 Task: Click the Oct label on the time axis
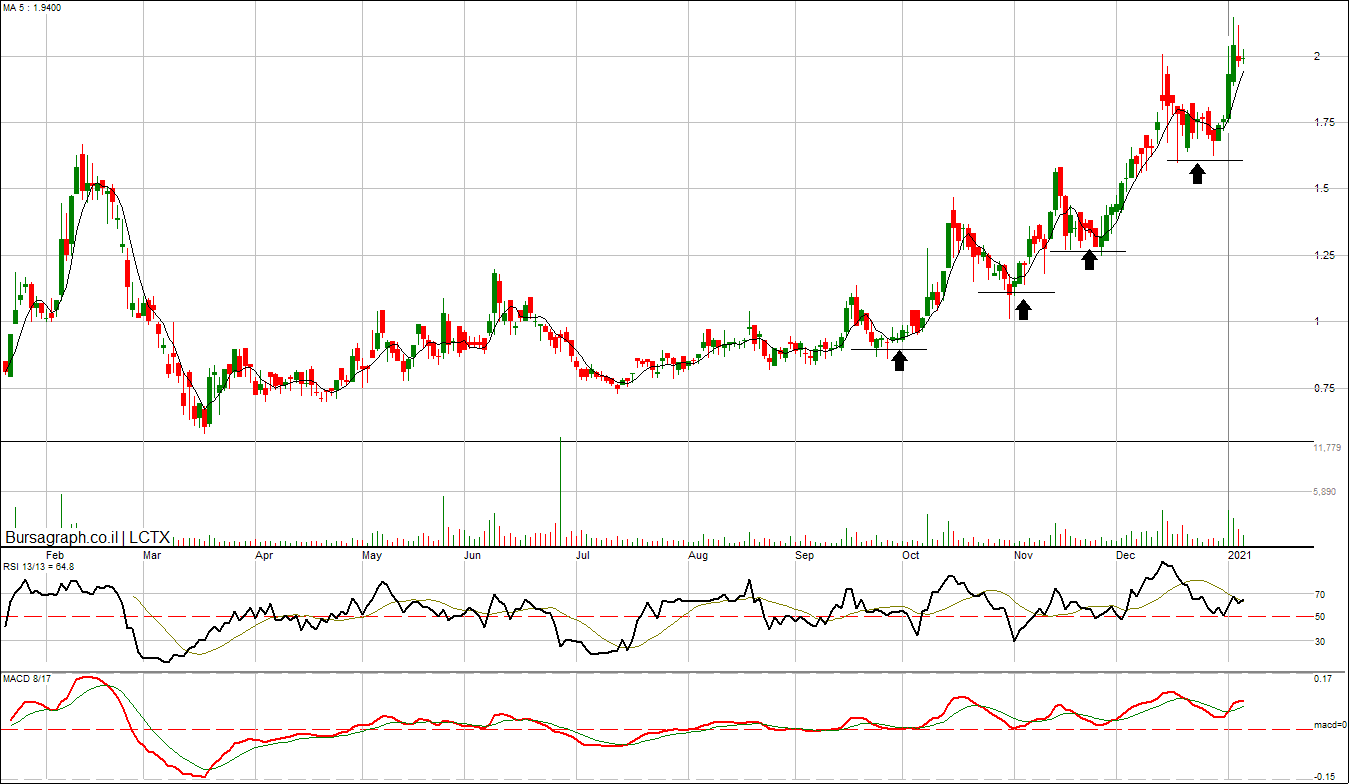tap(910, 554)
